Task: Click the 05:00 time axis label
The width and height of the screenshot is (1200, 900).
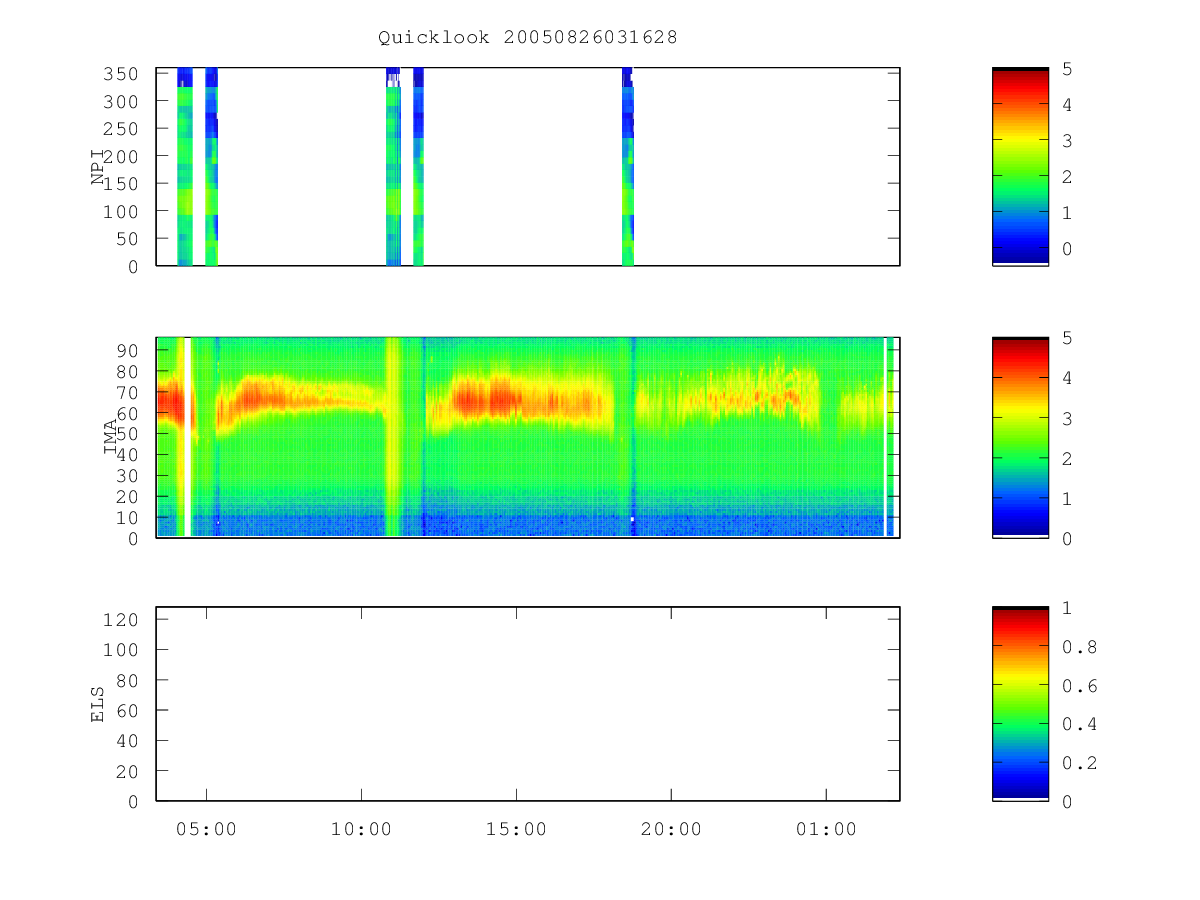Action: pyautogui.click(x=207, y=829)
